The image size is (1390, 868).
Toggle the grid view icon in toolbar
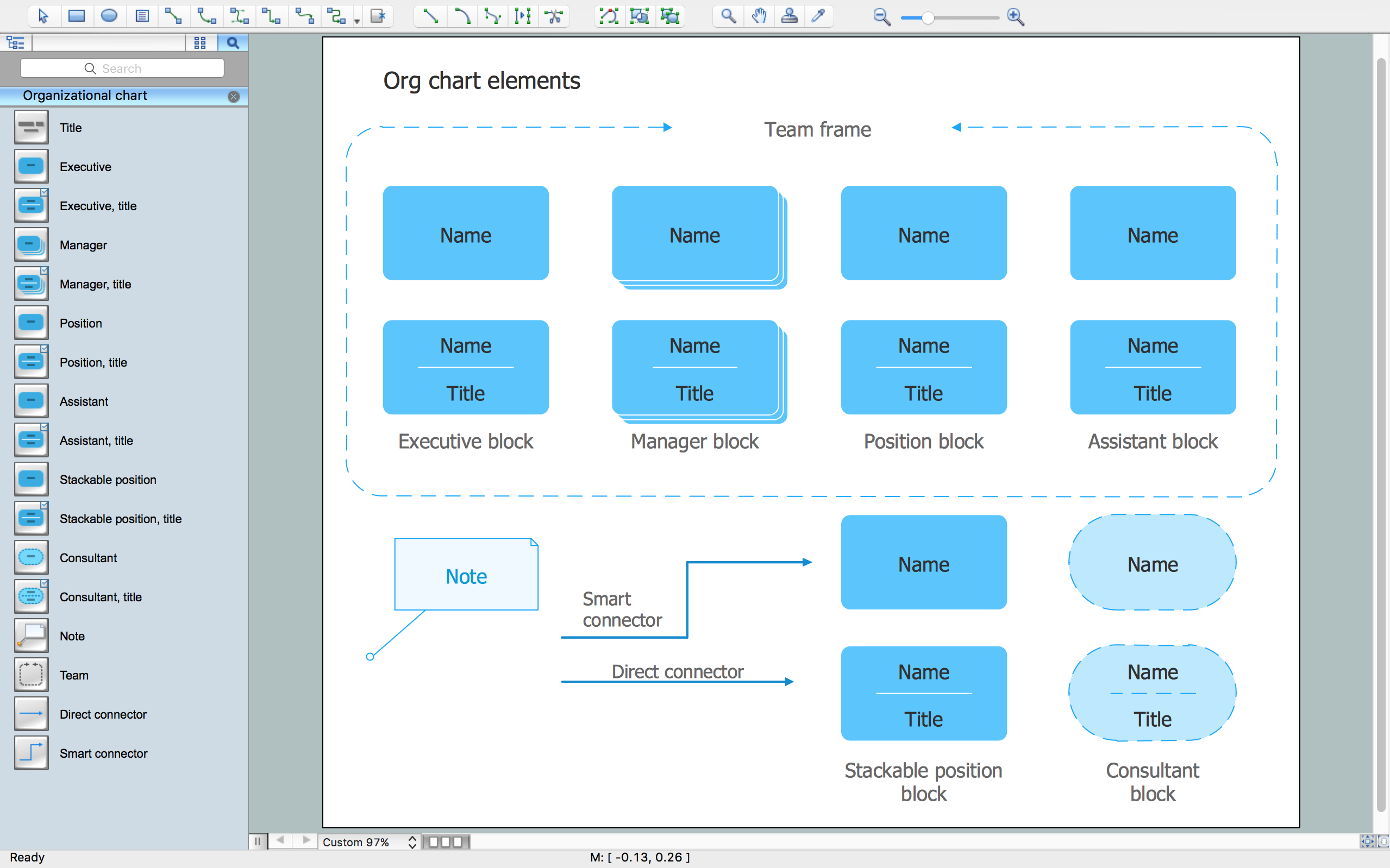pos(199,43)
